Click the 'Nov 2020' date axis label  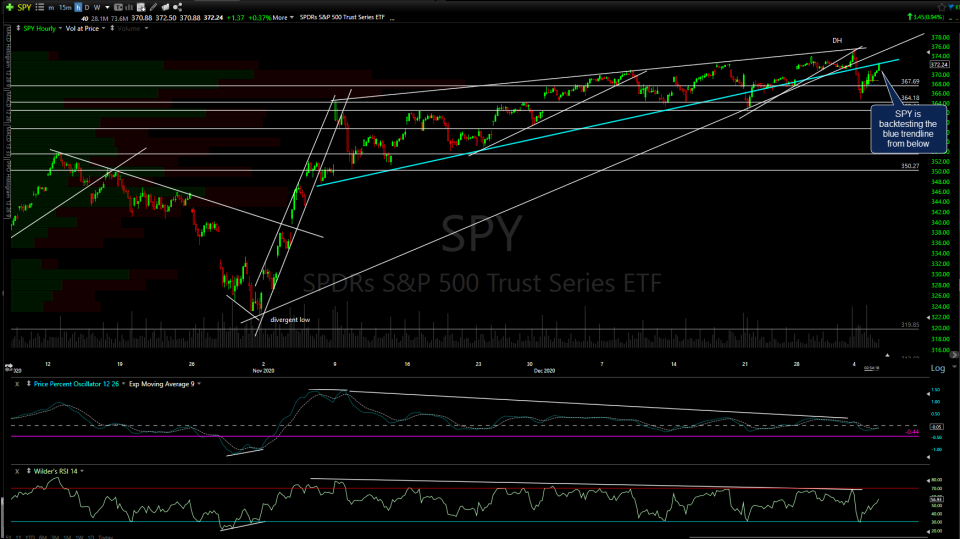[263, 371]
